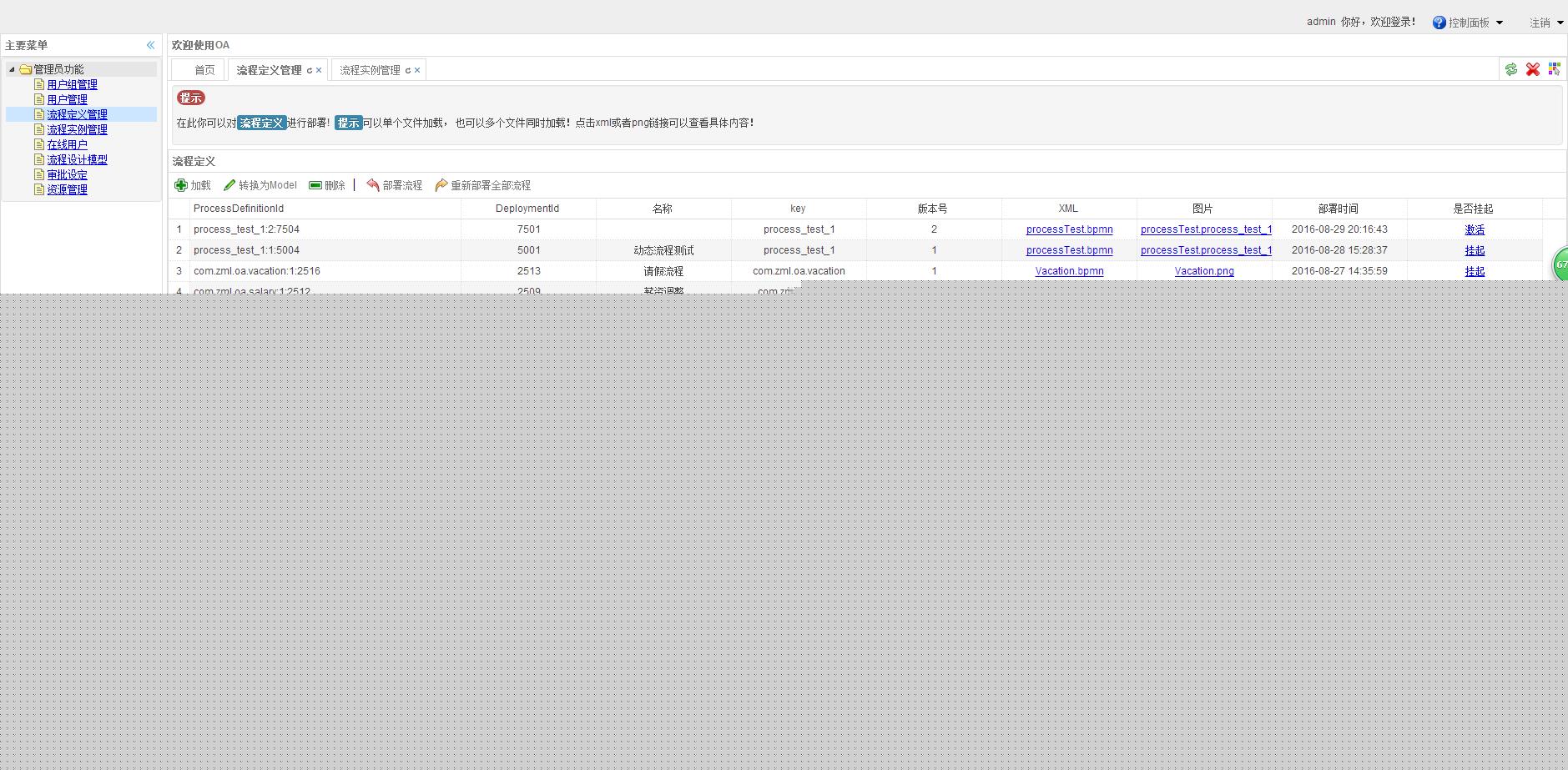Click the page icon beside 流程定义管理
Viewport: 1568px width, 770px height.
[x=39, y=114]
